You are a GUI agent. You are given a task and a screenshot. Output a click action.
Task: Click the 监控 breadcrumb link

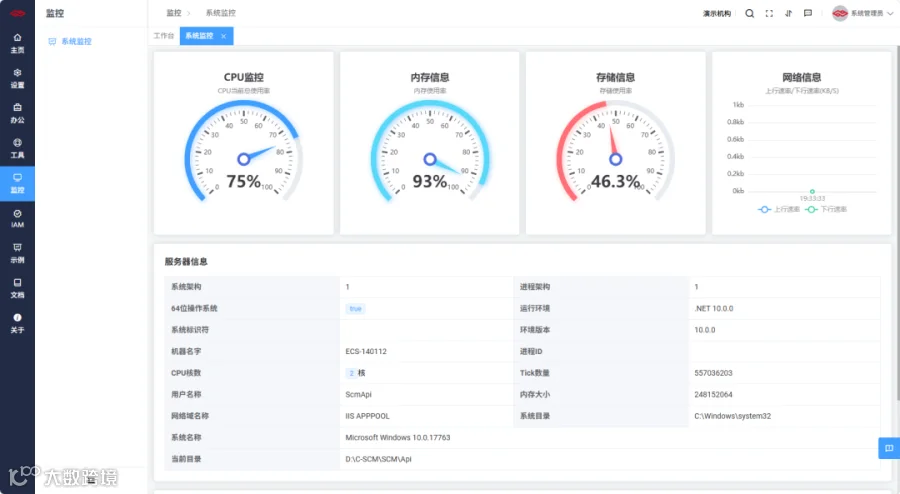point(174,13)
